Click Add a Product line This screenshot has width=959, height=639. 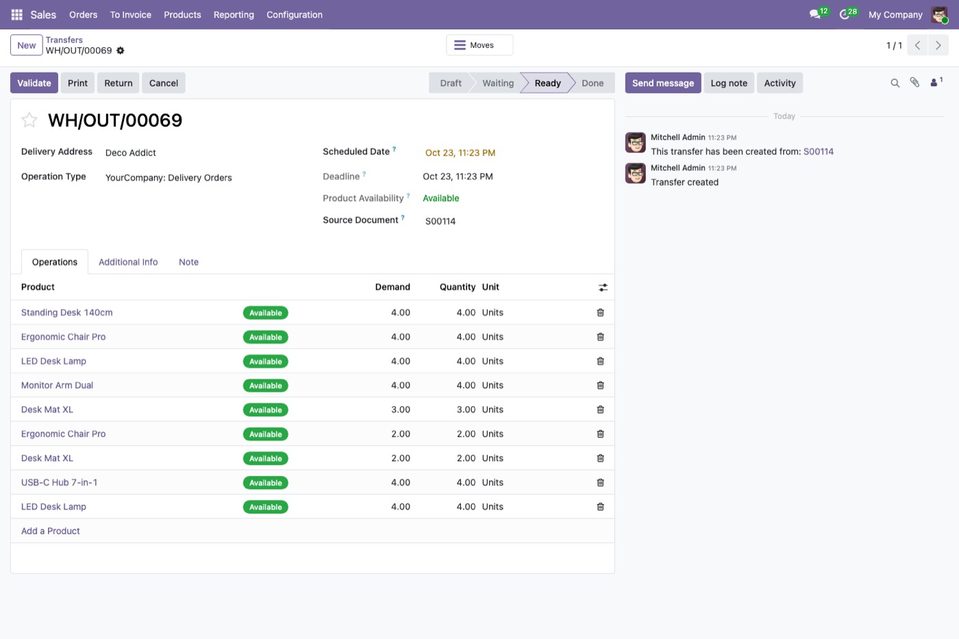[x=50, y=531]
